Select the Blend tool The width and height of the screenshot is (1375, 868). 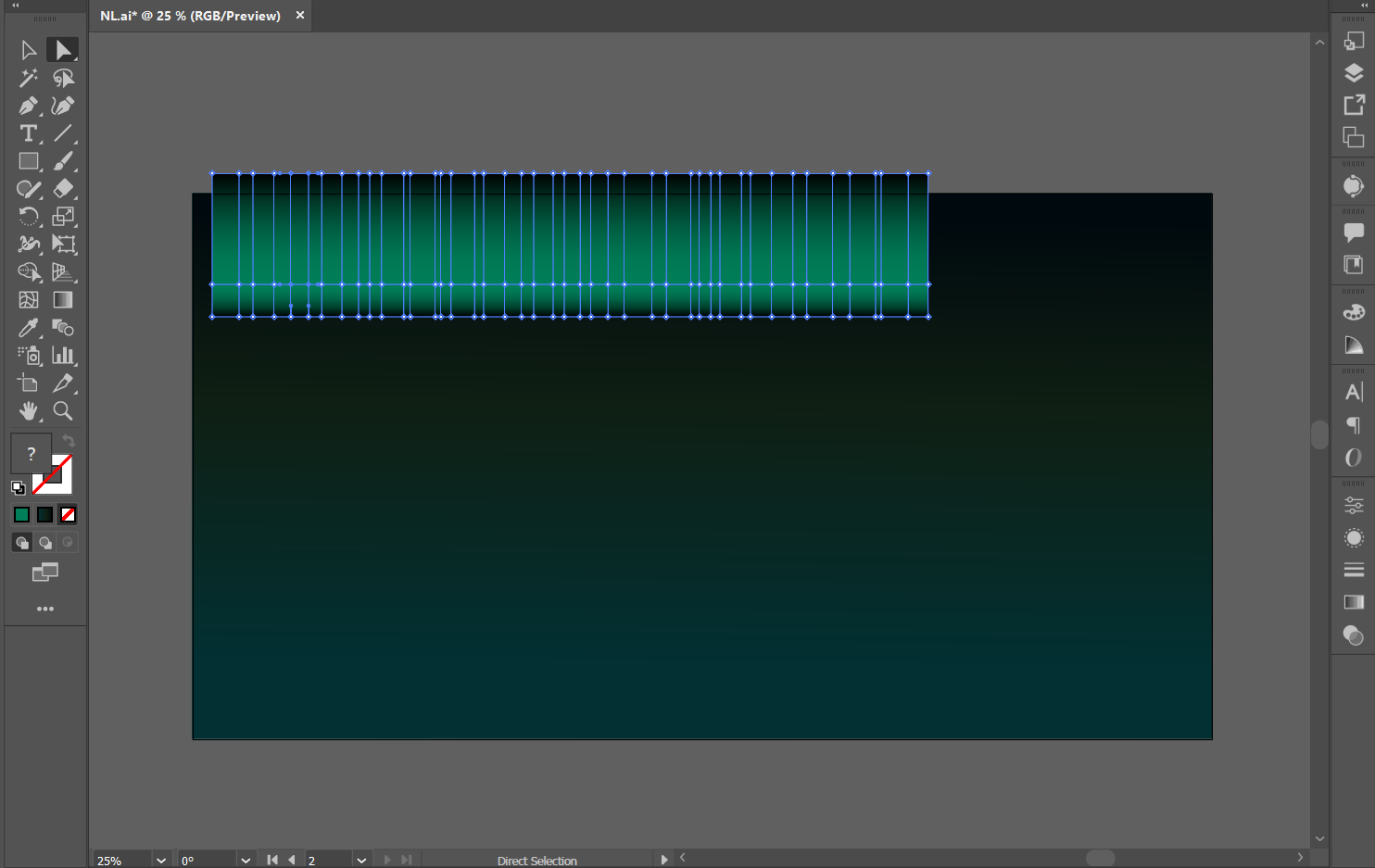point(63,328)
